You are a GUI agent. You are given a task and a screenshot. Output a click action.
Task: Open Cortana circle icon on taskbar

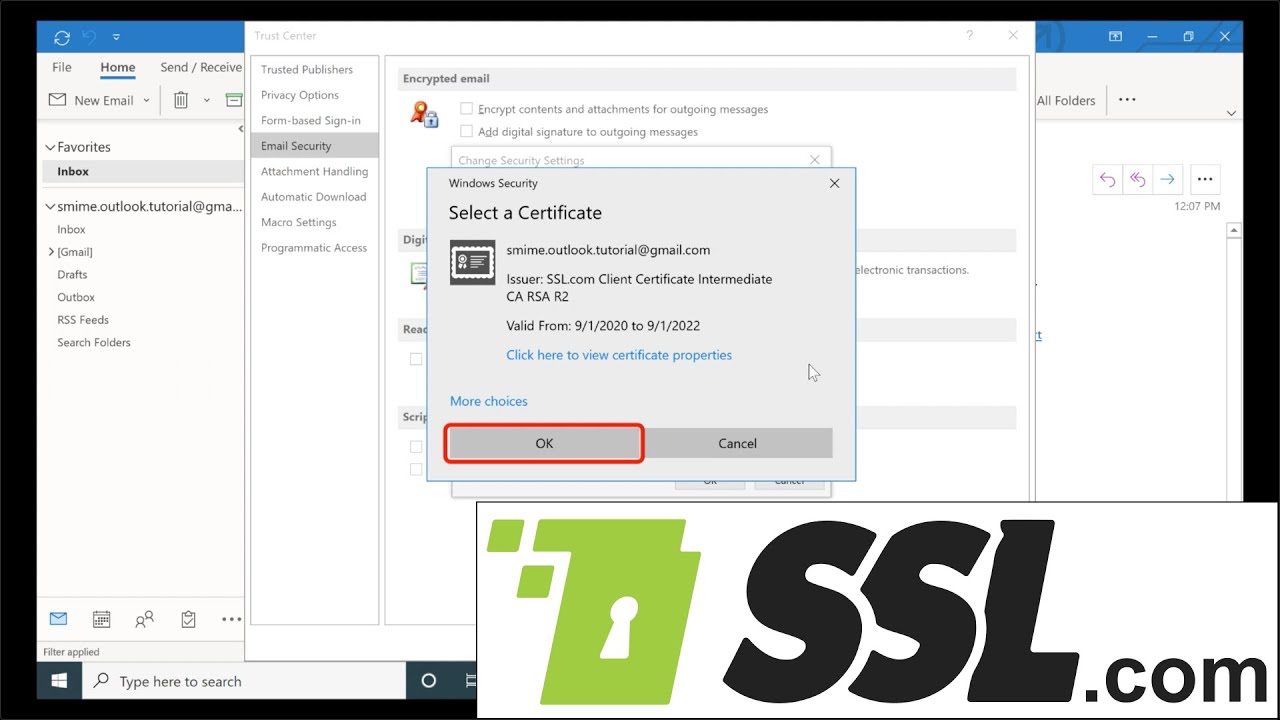tap(429, 681)
